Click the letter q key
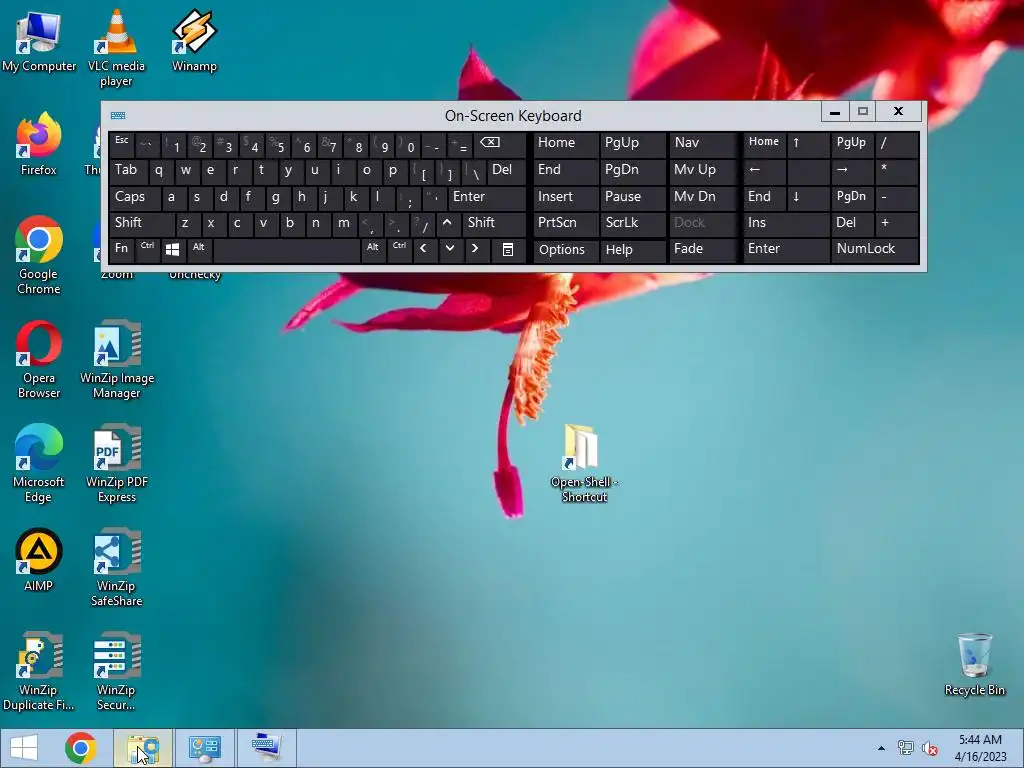Screen dimensions: 1024x768 pyautogui.click(x=160, y=170)
